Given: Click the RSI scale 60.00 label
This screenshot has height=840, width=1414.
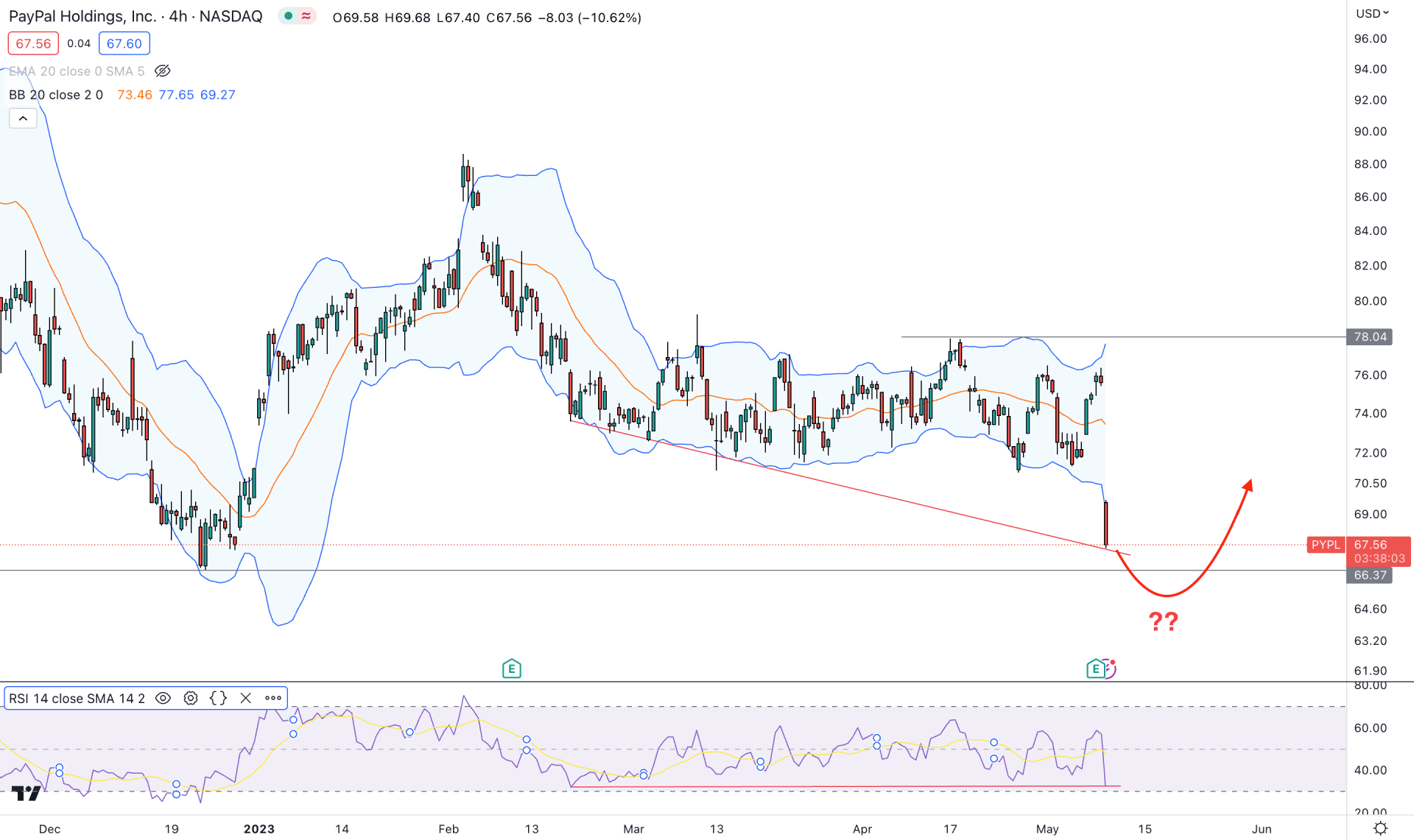Looking at the screenshot, I should point(1370,727).
